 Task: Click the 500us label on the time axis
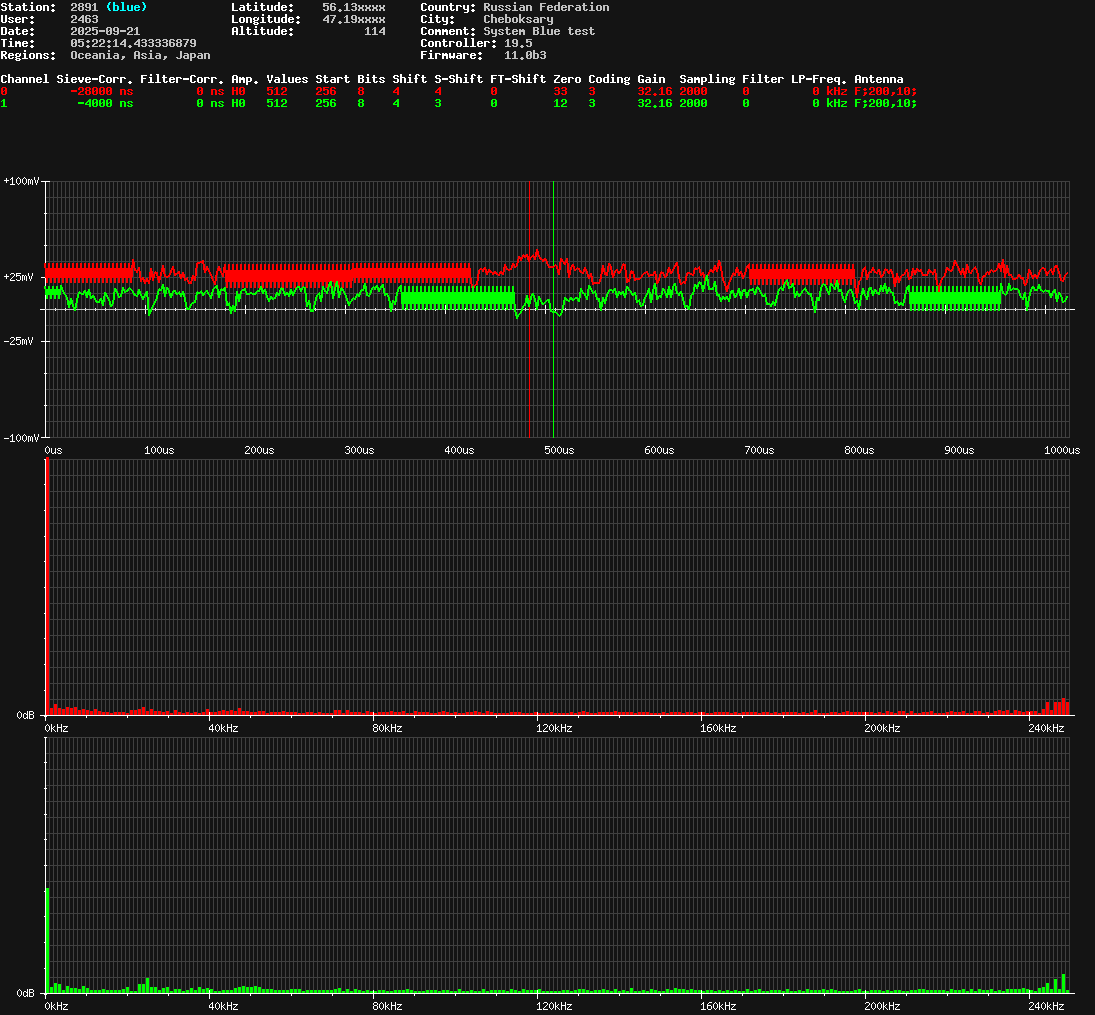559,450
